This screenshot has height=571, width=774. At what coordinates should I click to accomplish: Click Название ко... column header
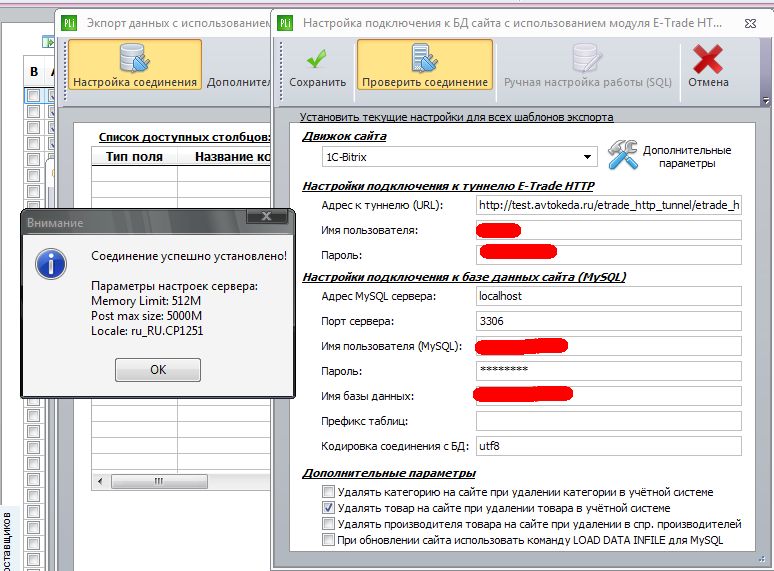coord(224,157)
